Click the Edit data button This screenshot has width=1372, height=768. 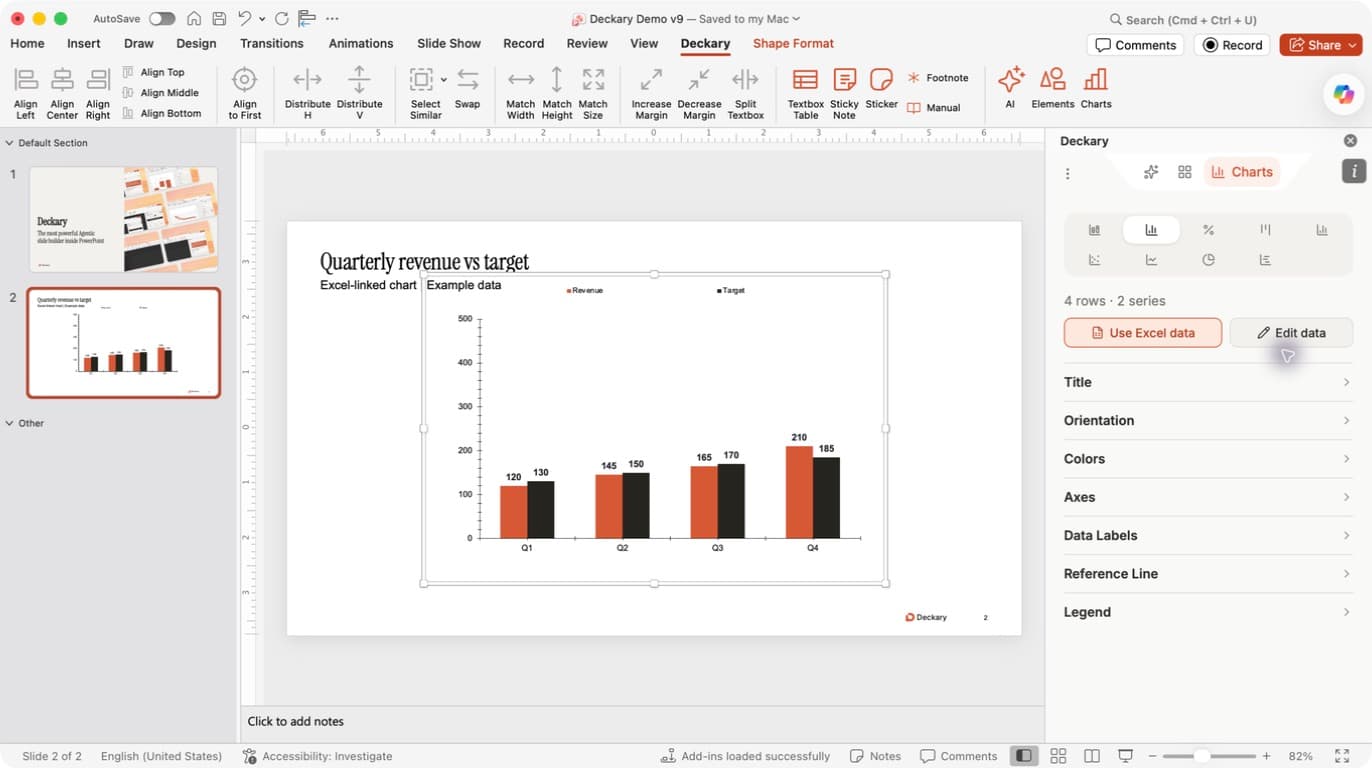[1291, 333]
